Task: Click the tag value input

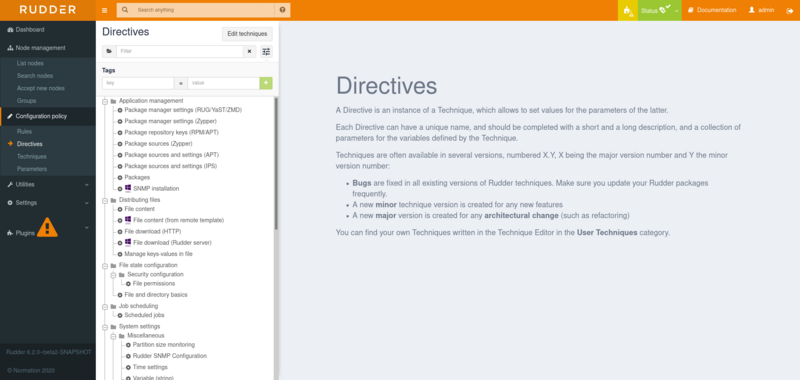Action: (223, 83)
